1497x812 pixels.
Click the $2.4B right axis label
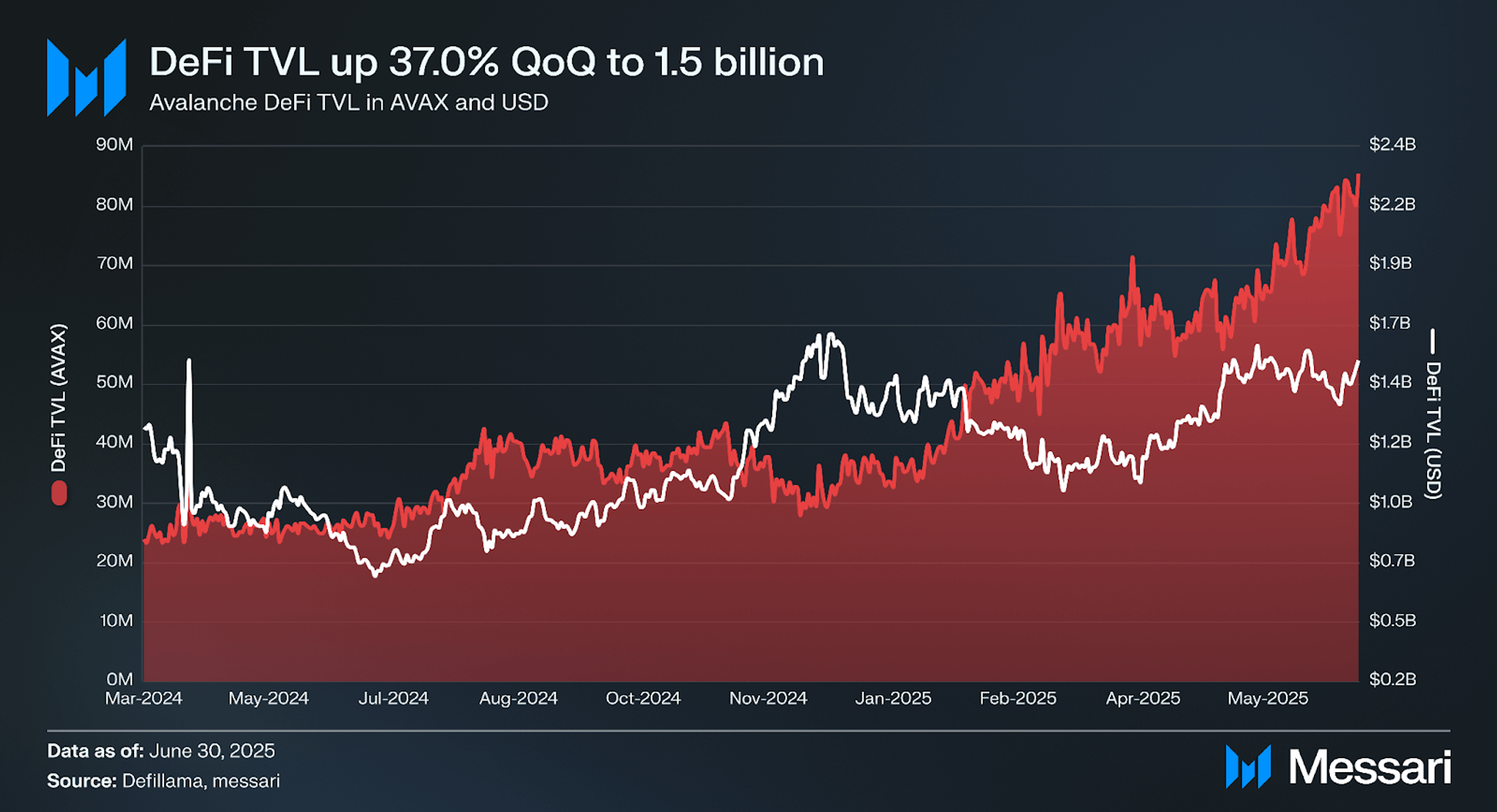coord(1392,145)
